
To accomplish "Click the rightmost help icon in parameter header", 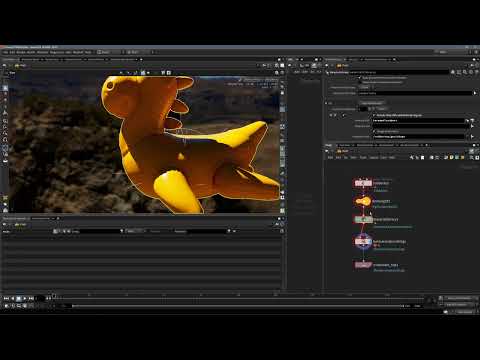I will pyautogui.click(x=476, y=72).
